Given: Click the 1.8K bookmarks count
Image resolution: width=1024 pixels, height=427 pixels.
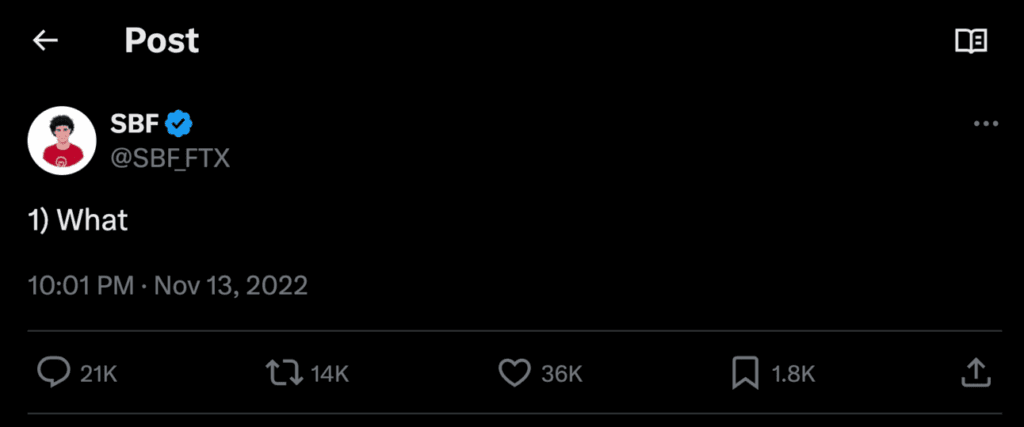Looking at the screenshot, I should [794, 374].
